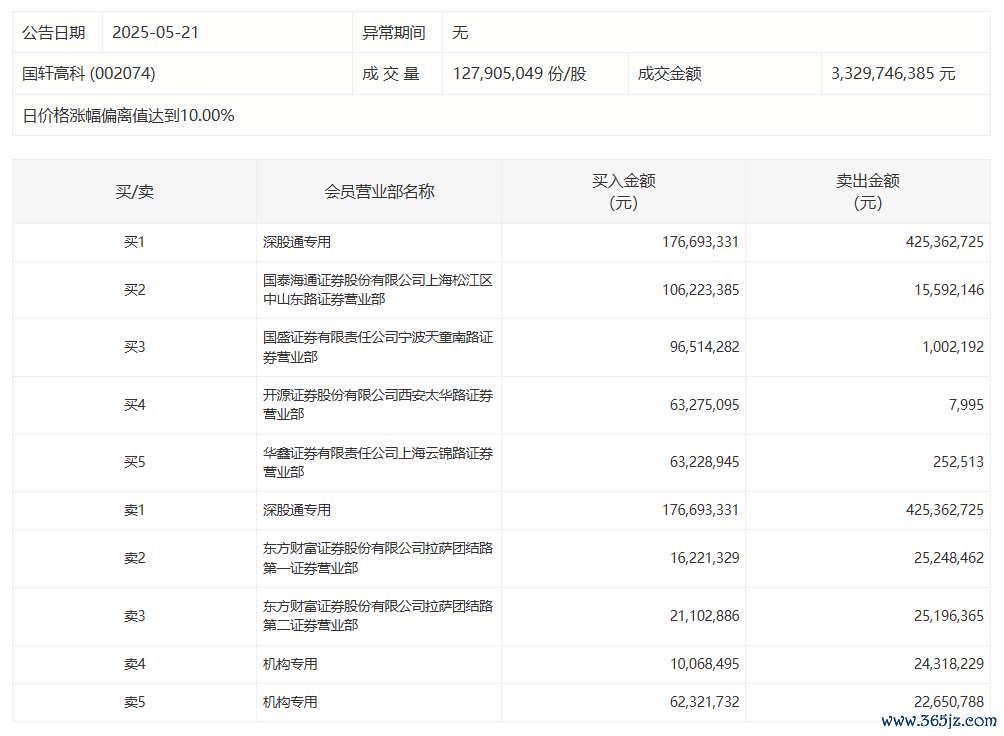Click 国泰海通证券 上海松江区中山东路 branch name
The width and height of the screenshot is (1004, 736).
[378, 290]
